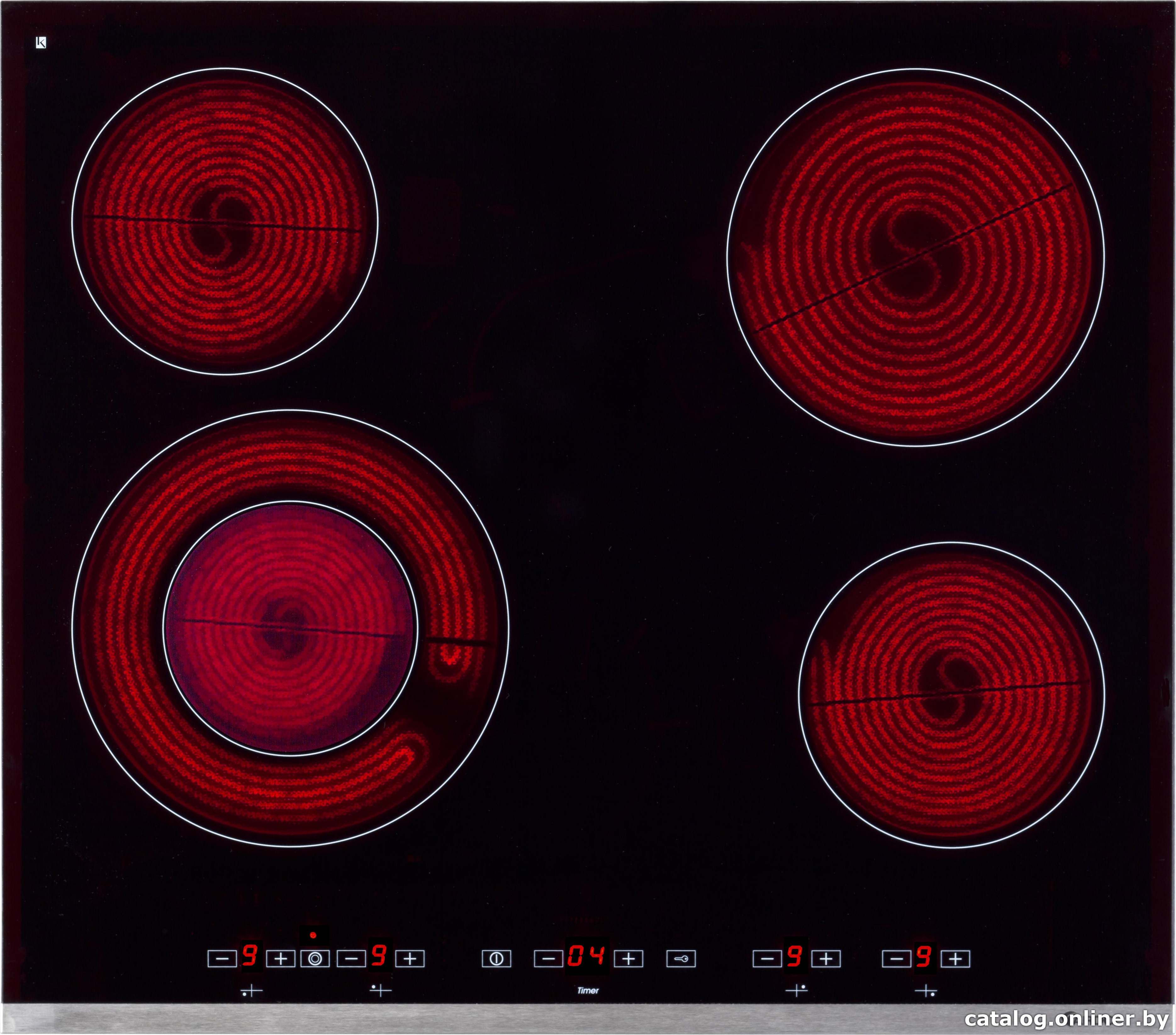Viewport: 1176px width, 1035px height.
Task: Lower the rear-left zone with its minus key
Action: 351,959
